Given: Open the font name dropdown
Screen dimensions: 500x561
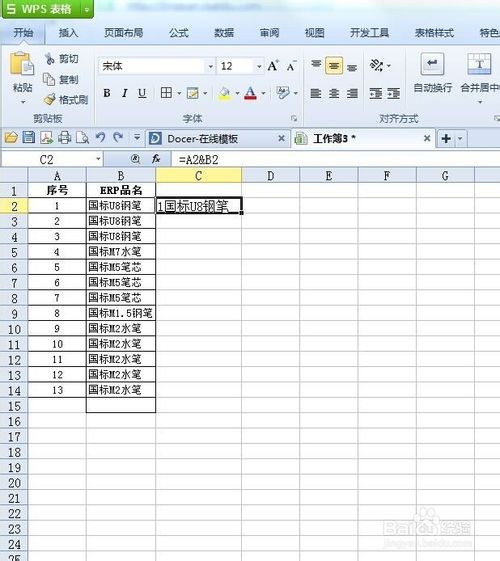Looking at the screenshot, I should (x=210, y=66).
